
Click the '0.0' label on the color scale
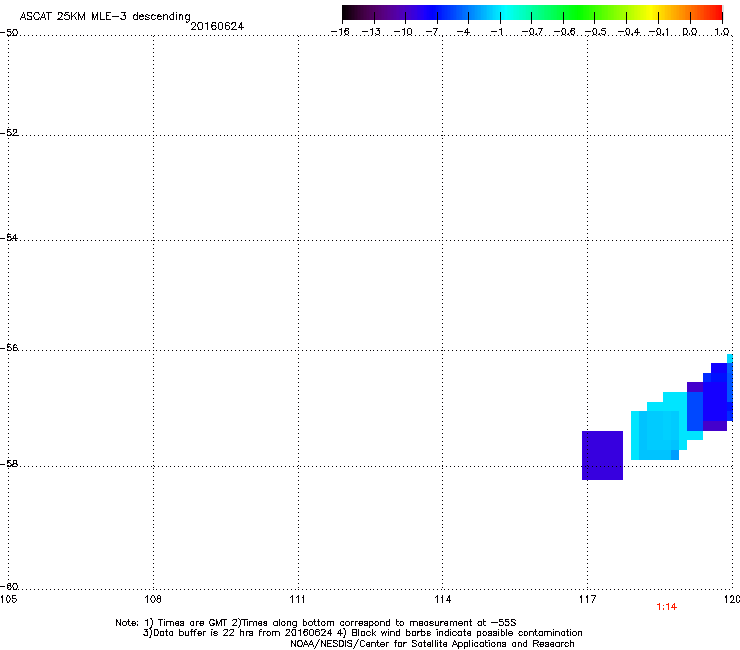click(x=690, y=32)
